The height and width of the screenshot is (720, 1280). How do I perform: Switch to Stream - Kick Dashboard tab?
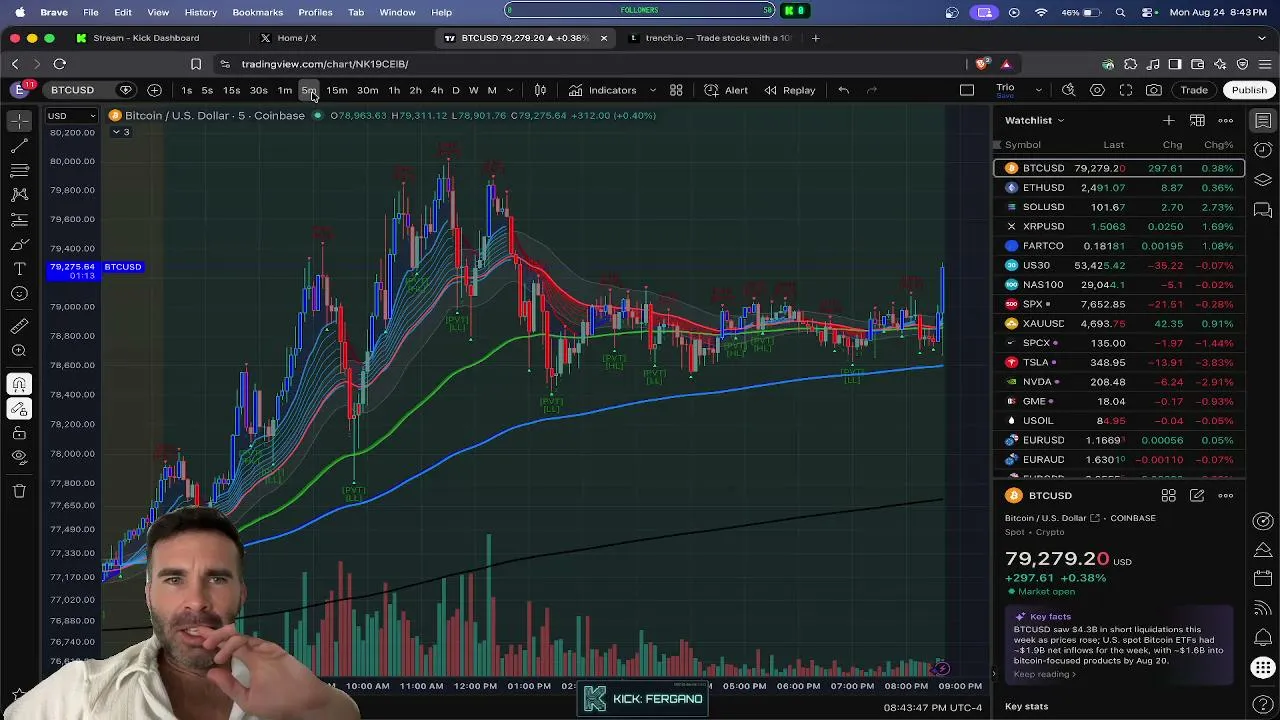point(146,38)
